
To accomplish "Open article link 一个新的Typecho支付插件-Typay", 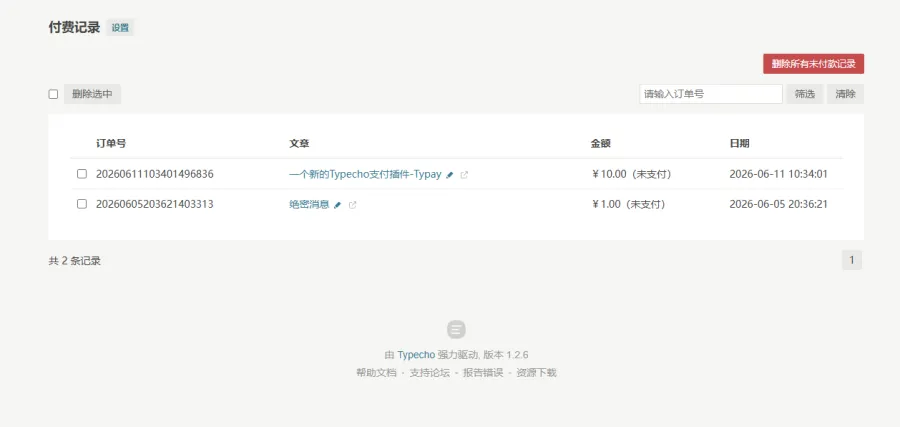I will (x=365, y=174).
